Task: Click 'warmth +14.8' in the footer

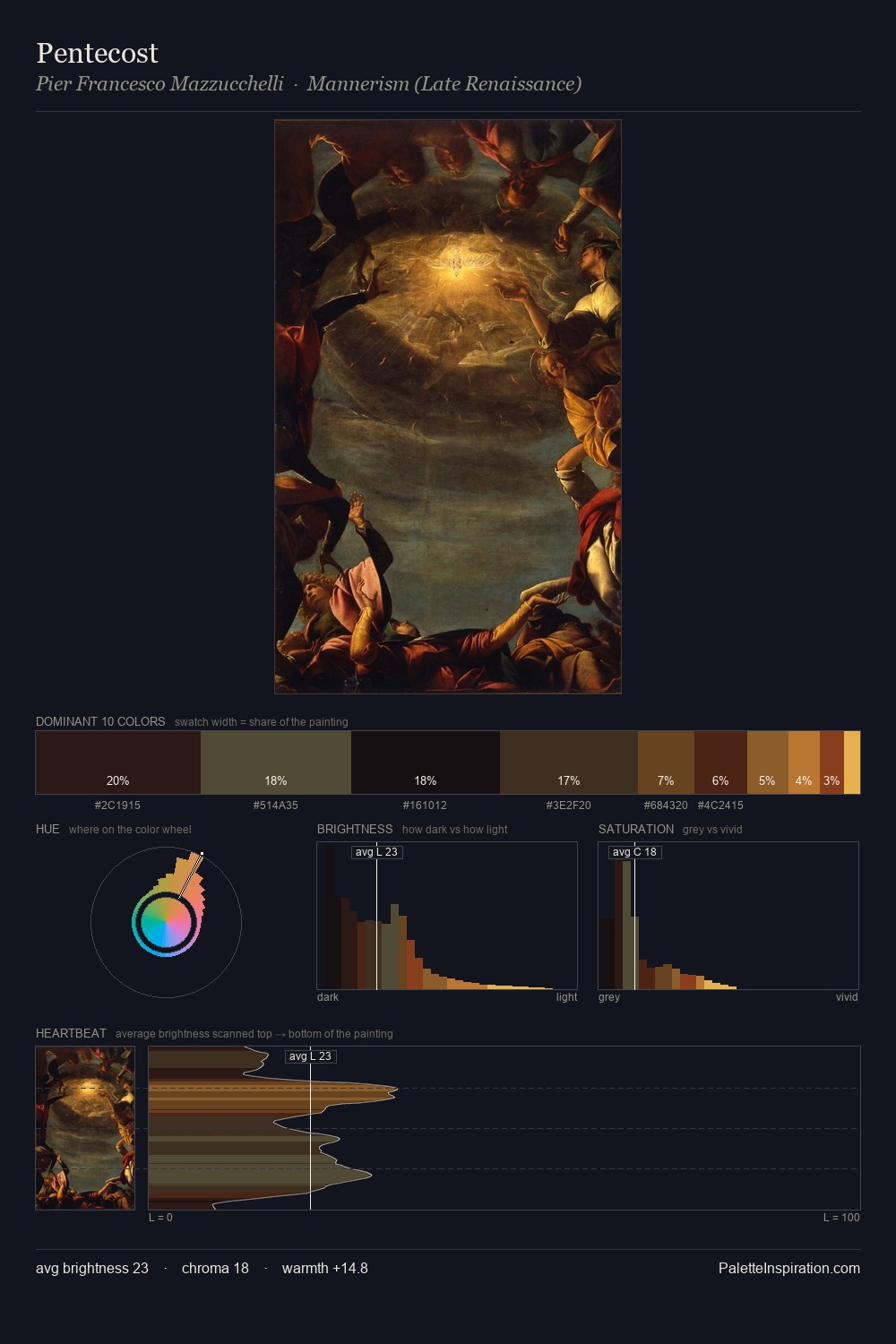Action: point(325,1269)
